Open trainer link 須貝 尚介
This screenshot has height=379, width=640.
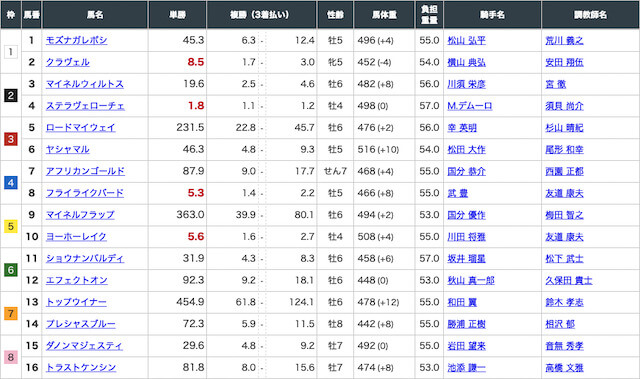(x=564, y=106)
